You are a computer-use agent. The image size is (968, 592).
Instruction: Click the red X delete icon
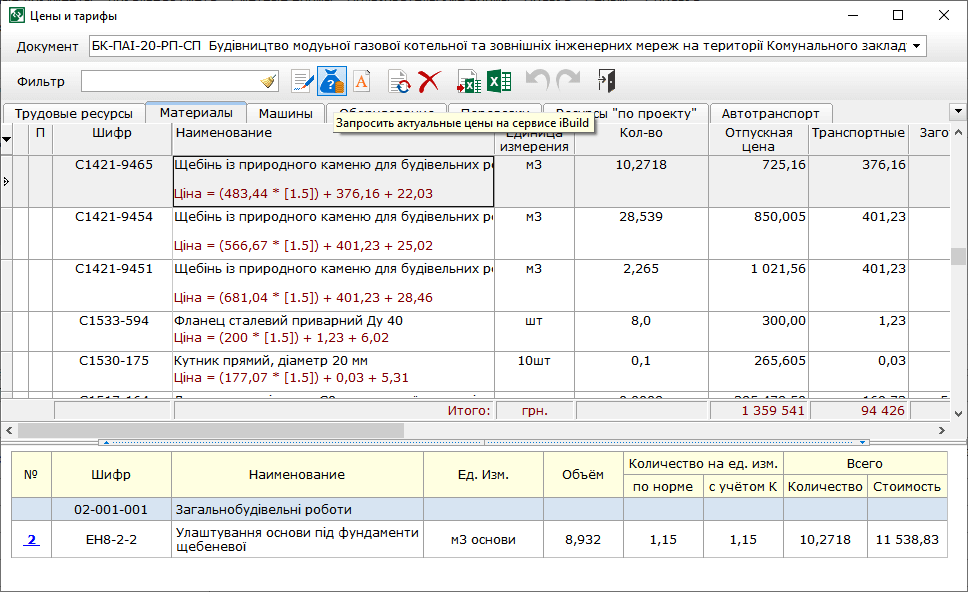tap(429, 81)
